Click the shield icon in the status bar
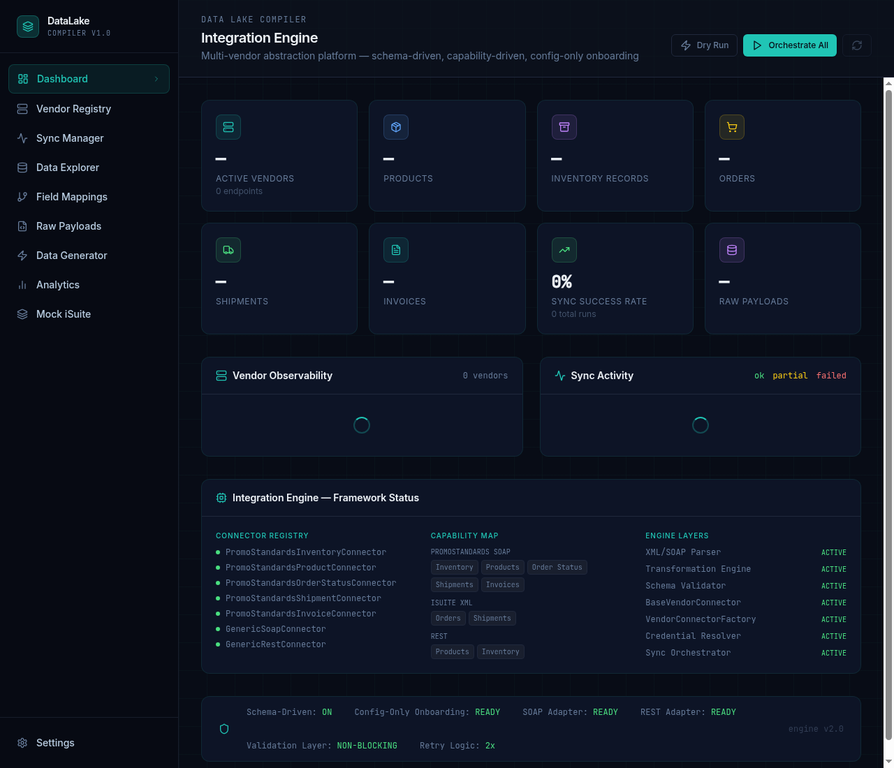 (224, 729)
